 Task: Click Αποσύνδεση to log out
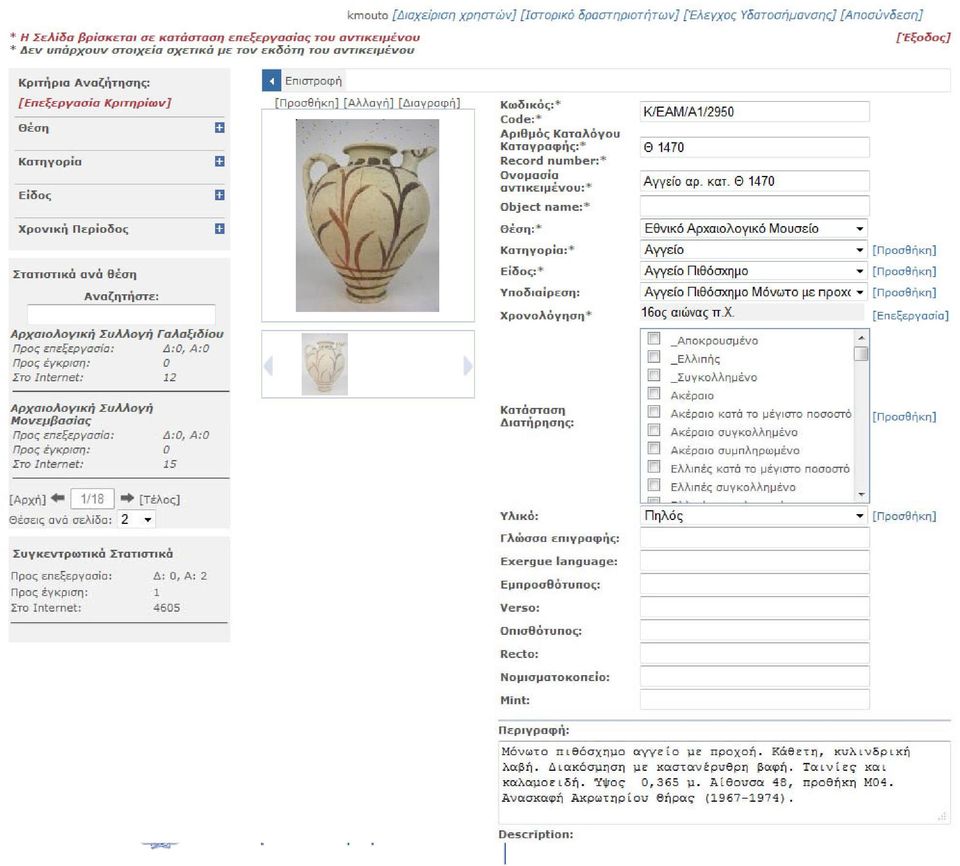coord(881,15)
